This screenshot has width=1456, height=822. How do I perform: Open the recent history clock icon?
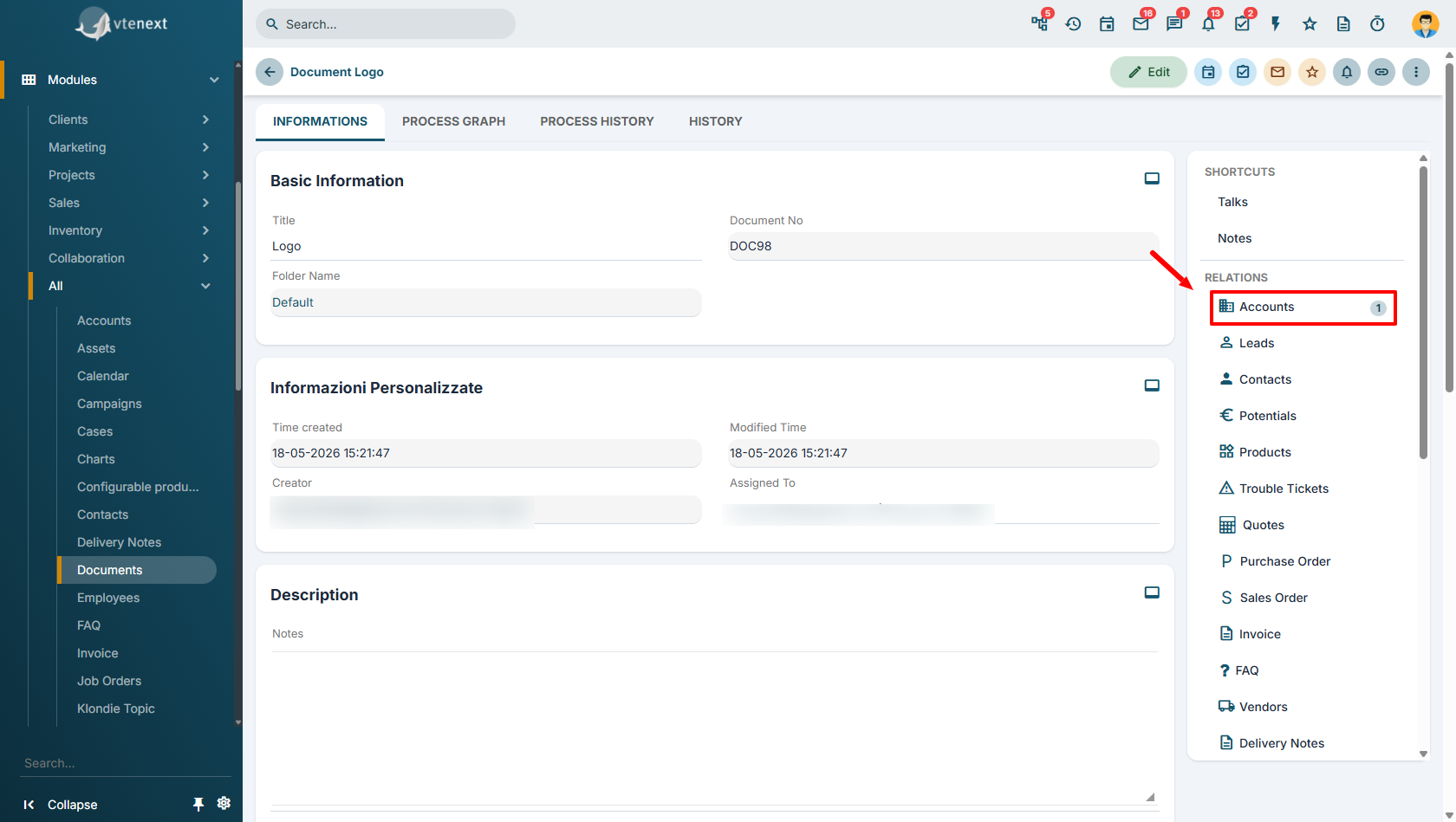click(x=1073, y=24)
